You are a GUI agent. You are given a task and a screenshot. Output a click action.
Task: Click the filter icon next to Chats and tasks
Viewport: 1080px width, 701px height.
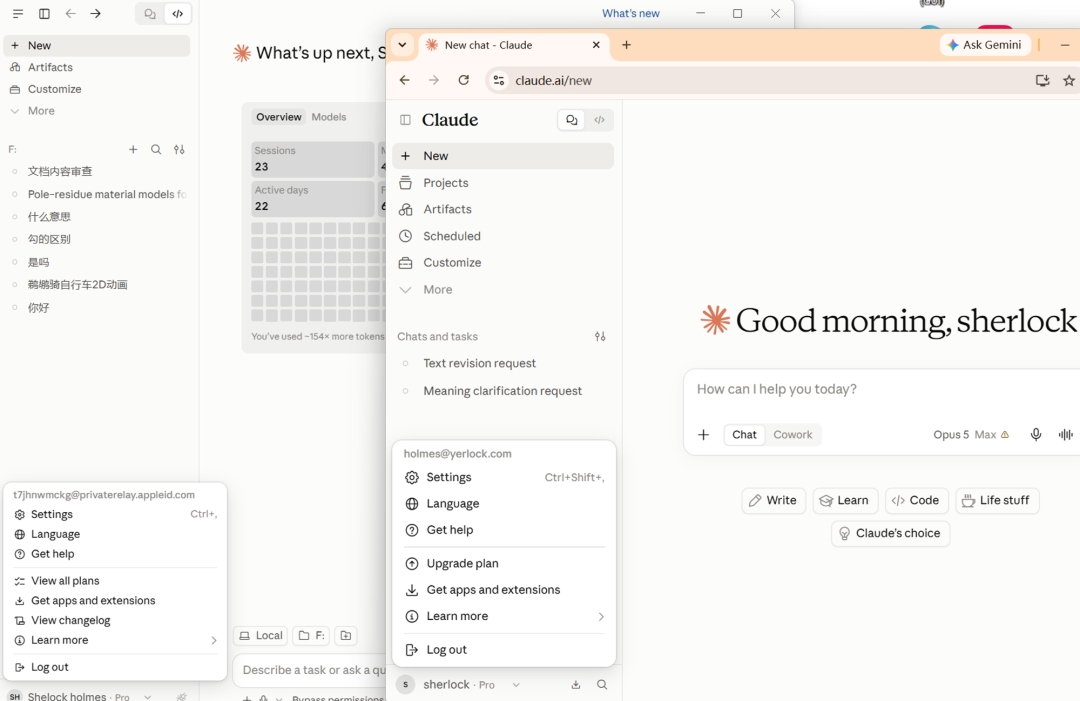[600, 337]
